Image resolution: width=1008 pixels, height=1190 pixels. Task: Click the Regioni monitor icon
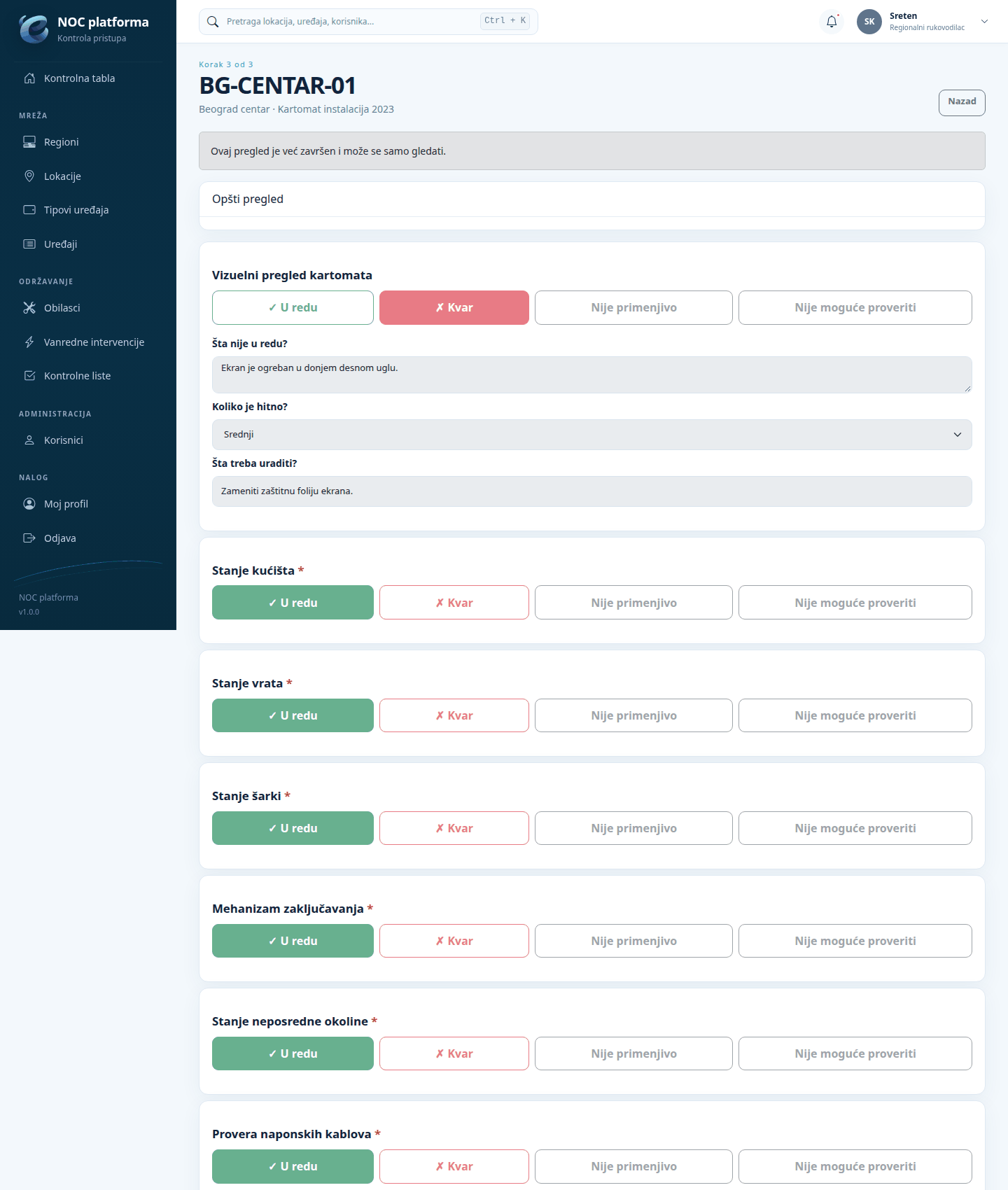coord(29,142)
